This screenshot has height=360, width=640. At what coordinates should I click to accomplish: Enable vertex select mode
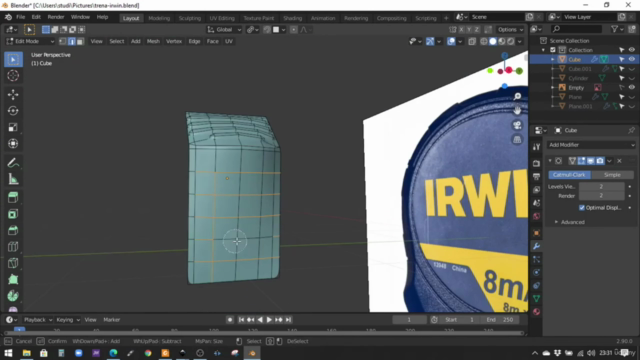pyautogui.click(x=62, y=41)
